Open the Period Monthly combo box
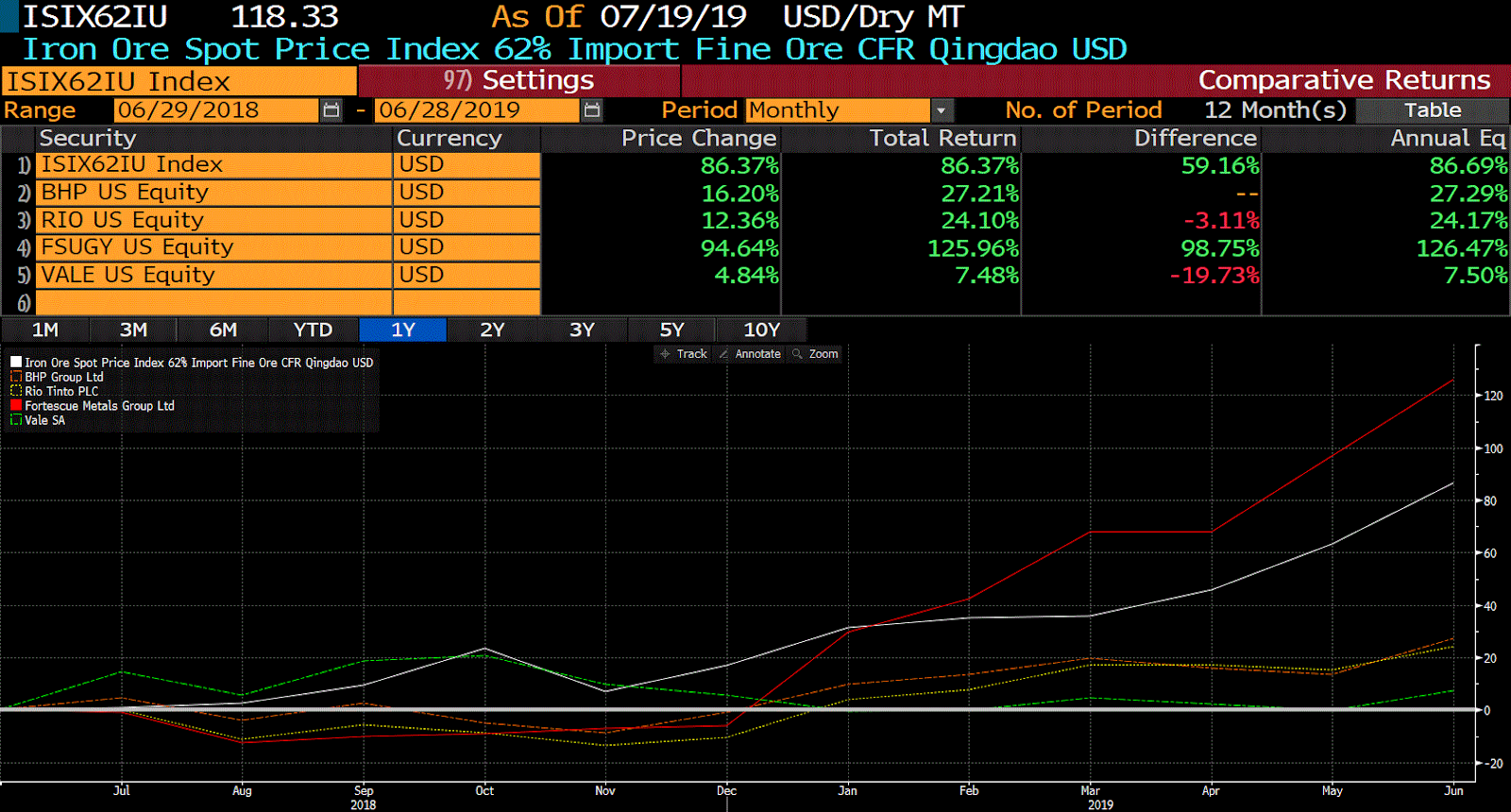 849,110
